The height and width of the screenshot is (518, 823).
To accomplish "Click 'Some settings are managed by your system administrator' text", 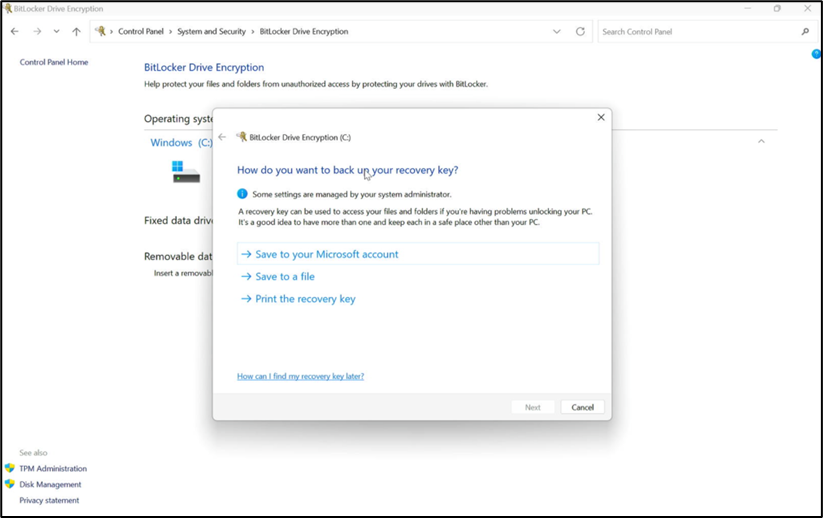I will (x=352, y=194).
